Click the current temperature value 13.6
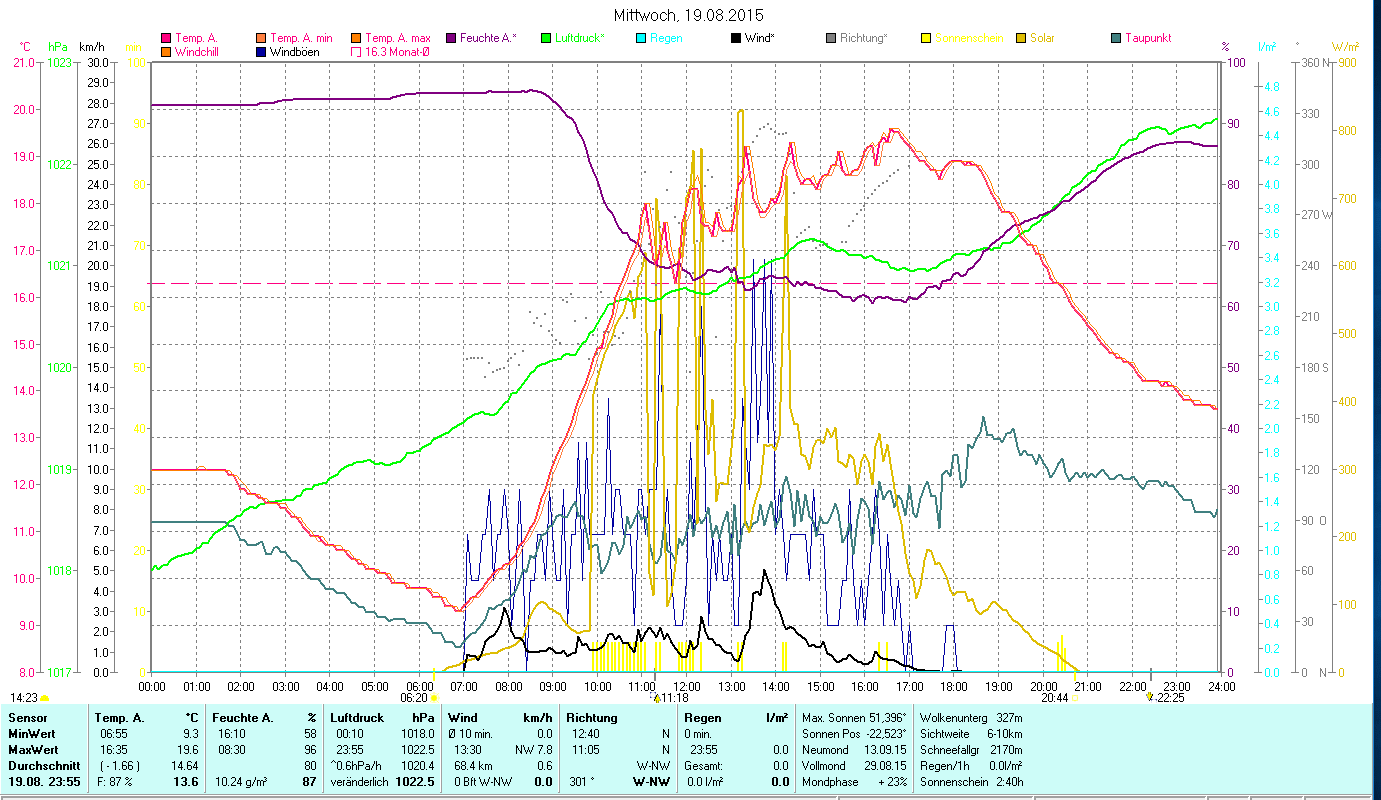This screenshot has height=800, width=1381. coord(186,782)
